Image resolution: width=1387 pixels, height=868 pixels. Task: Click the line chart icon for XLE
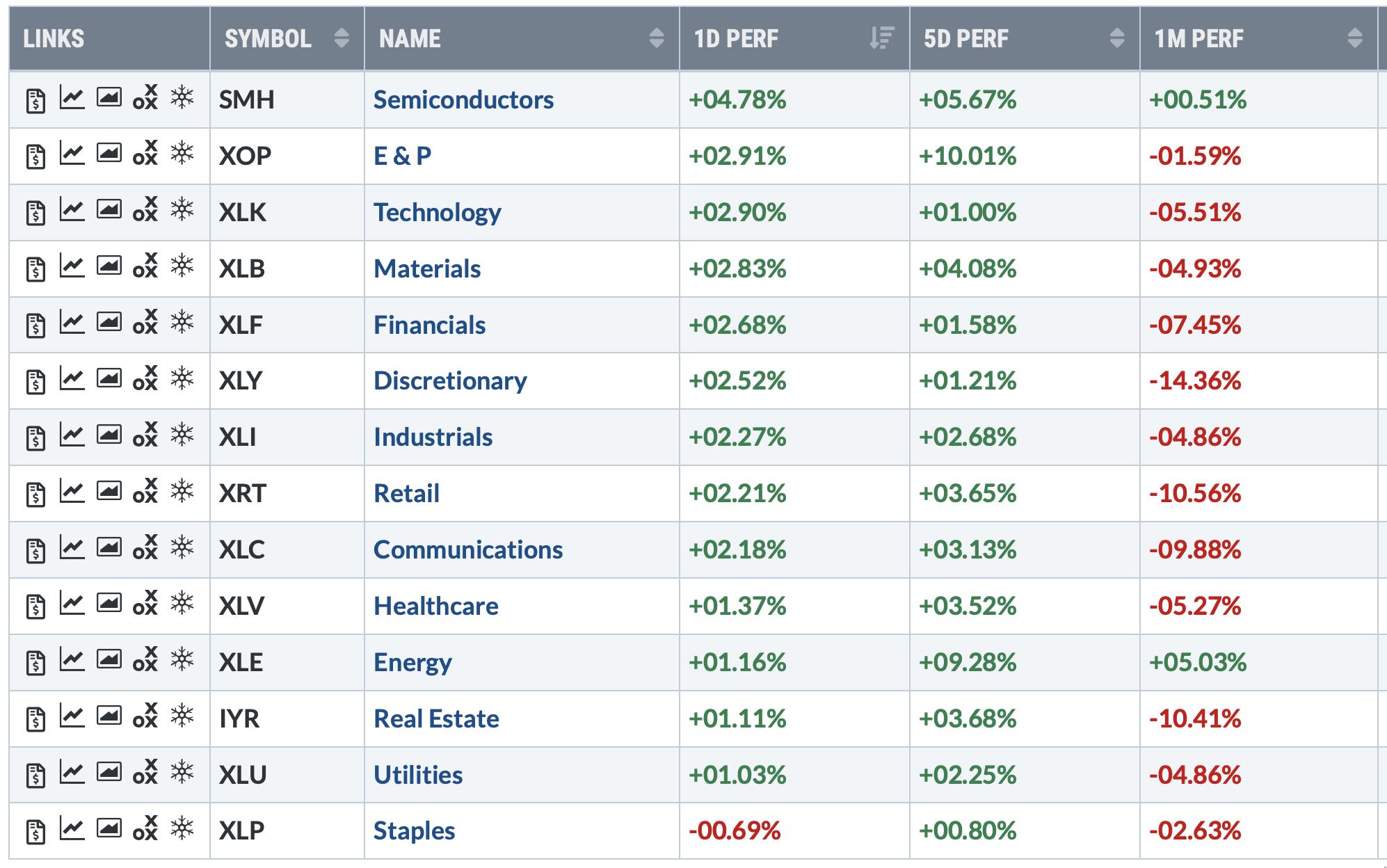pyautogui.click(x=72, y=659)
